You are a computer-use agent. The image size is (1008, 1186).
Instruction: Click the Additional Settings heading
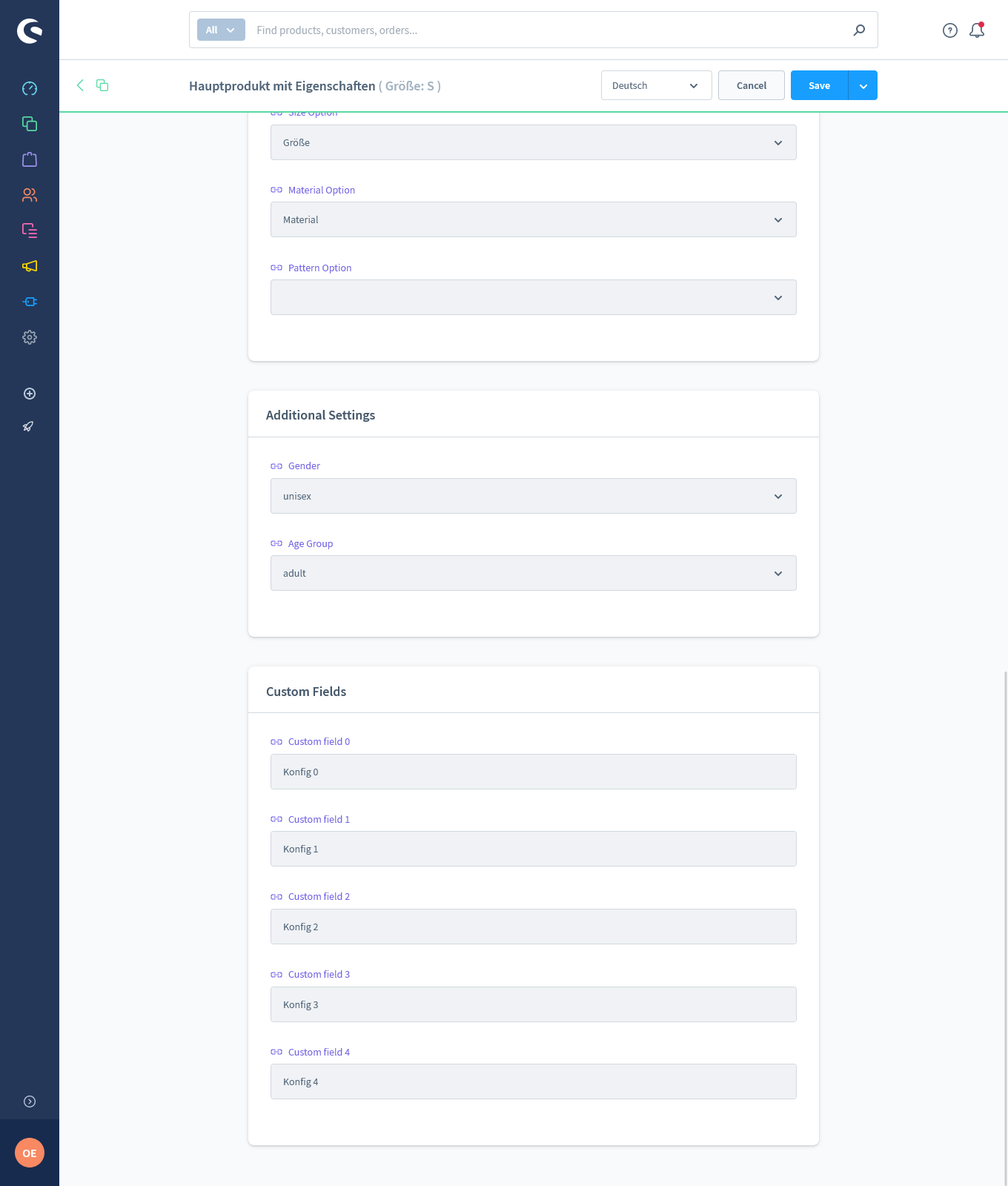320,415
